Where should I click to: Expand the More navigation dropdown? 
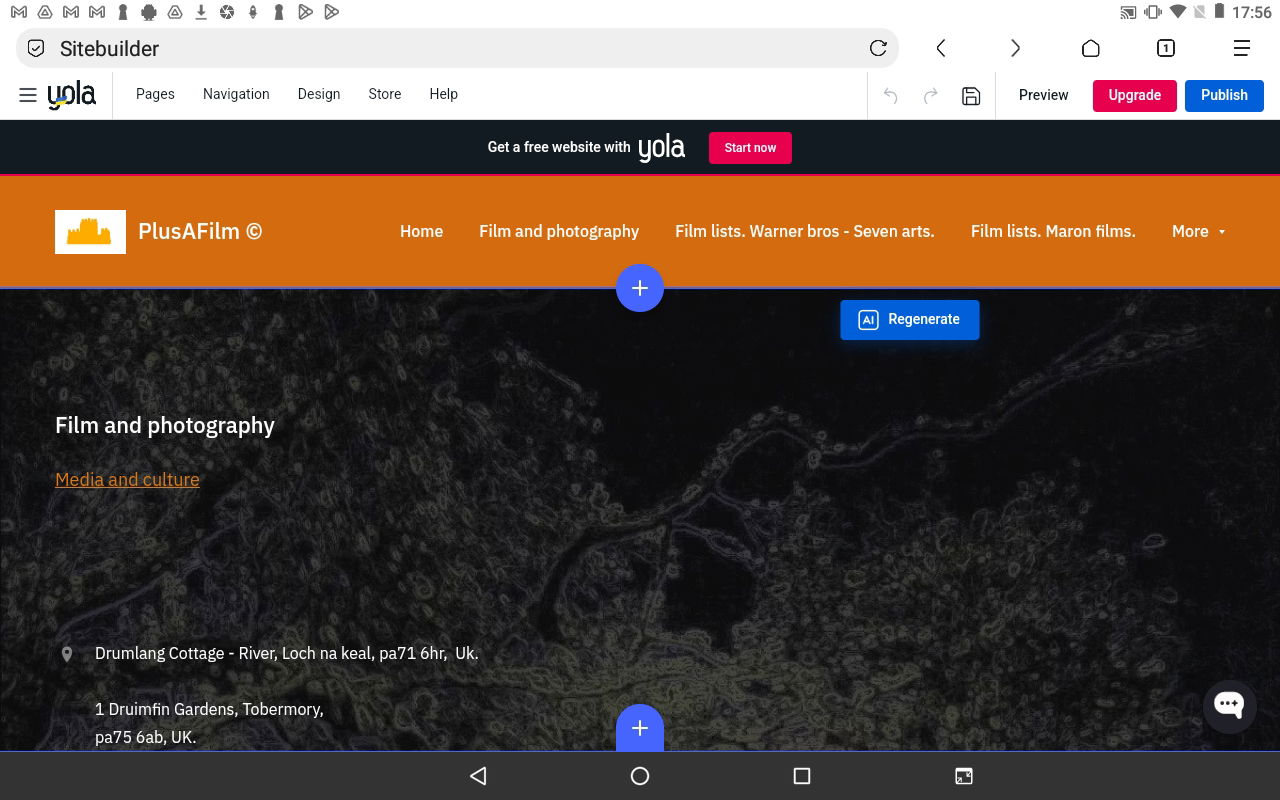coord(1198,231)
